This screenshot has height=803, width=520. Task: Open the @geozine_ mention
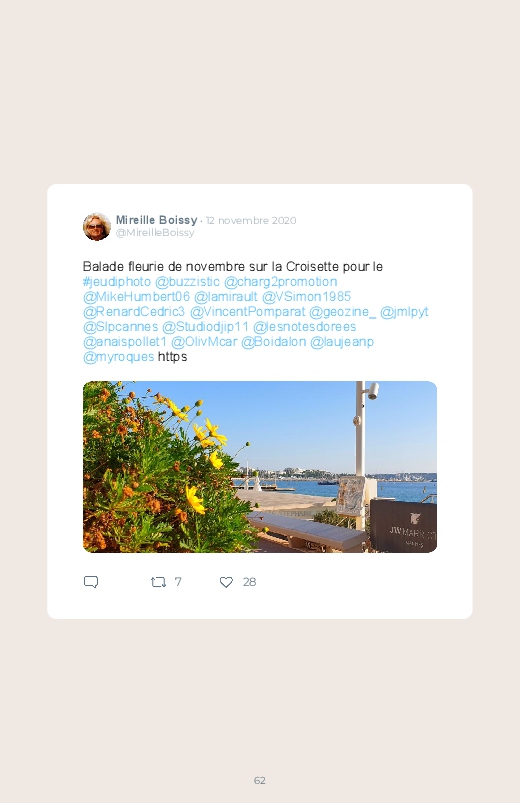tap(342, 311)
